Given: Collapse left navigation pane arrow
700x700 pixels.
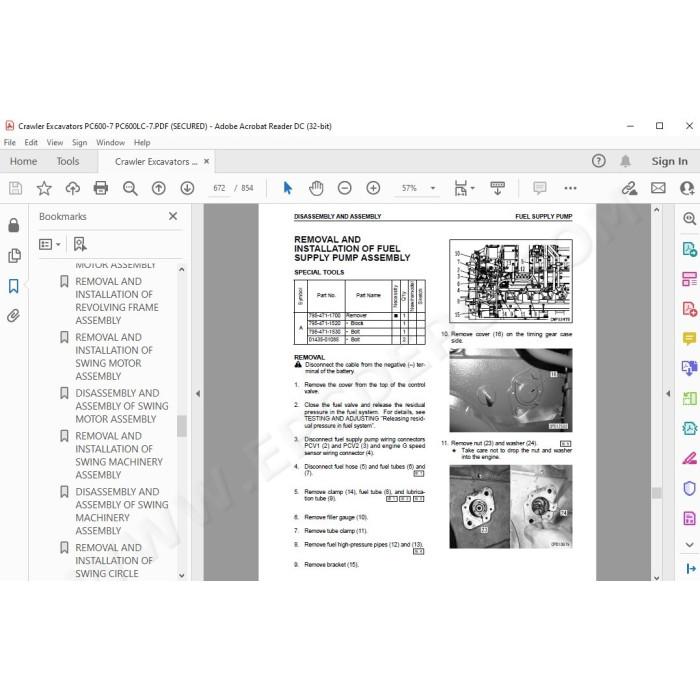Looking at the screenshot, I should (x=198, y=394).
